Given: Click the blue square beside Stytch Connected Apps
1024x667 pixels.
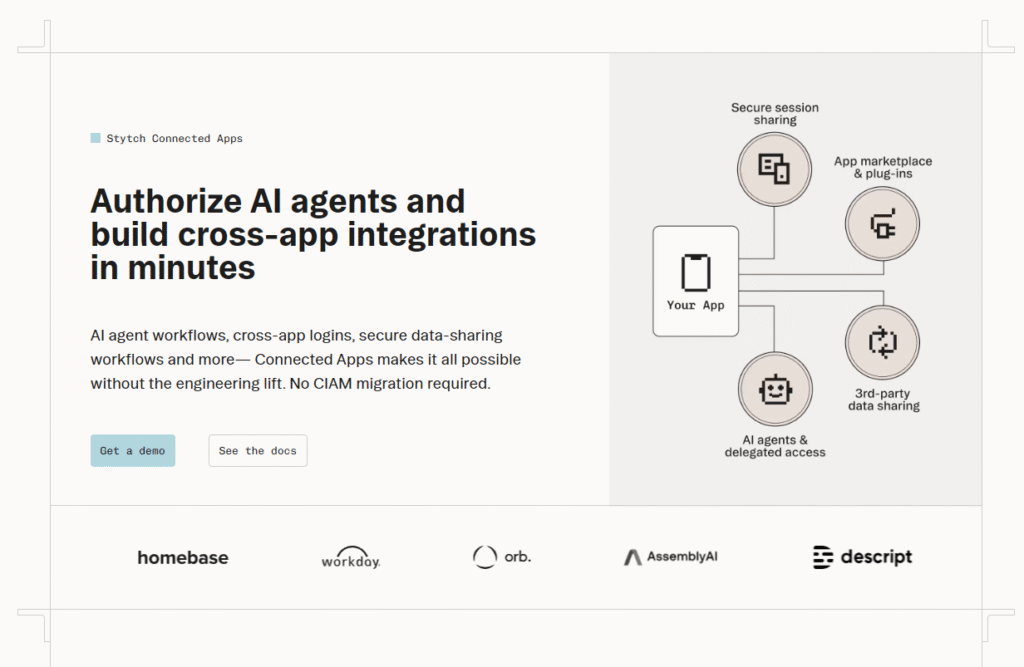Looking at the screenshot, I should tap(95, 139).
